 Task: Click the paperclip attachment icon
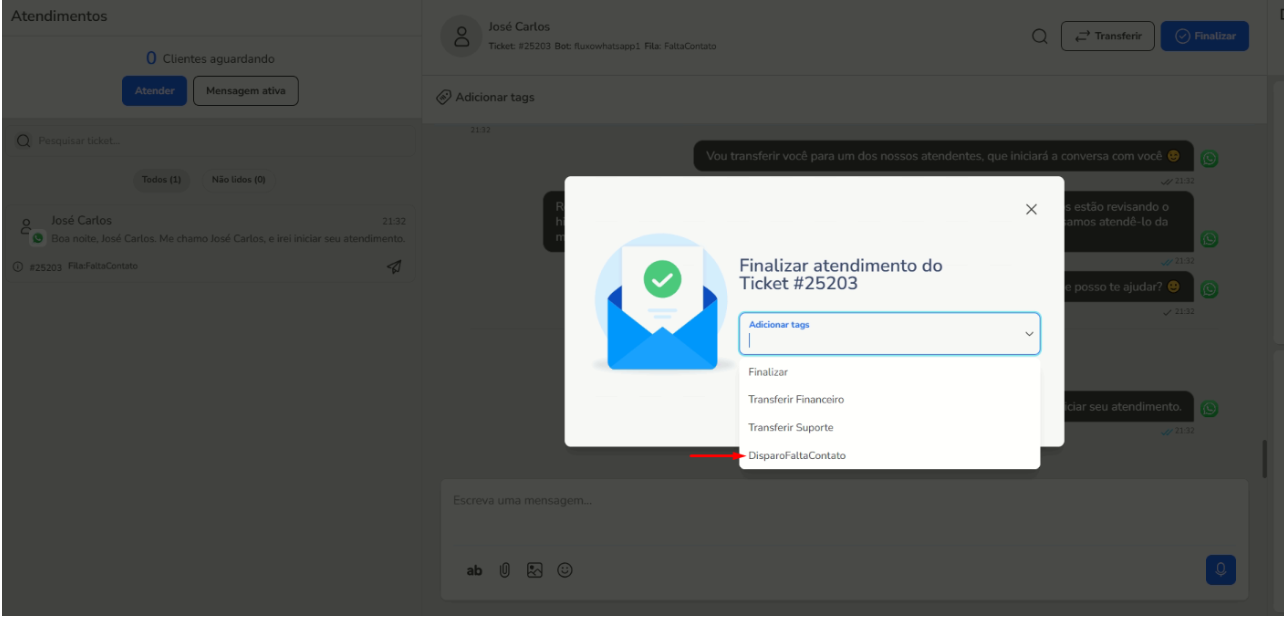[505, 570]
